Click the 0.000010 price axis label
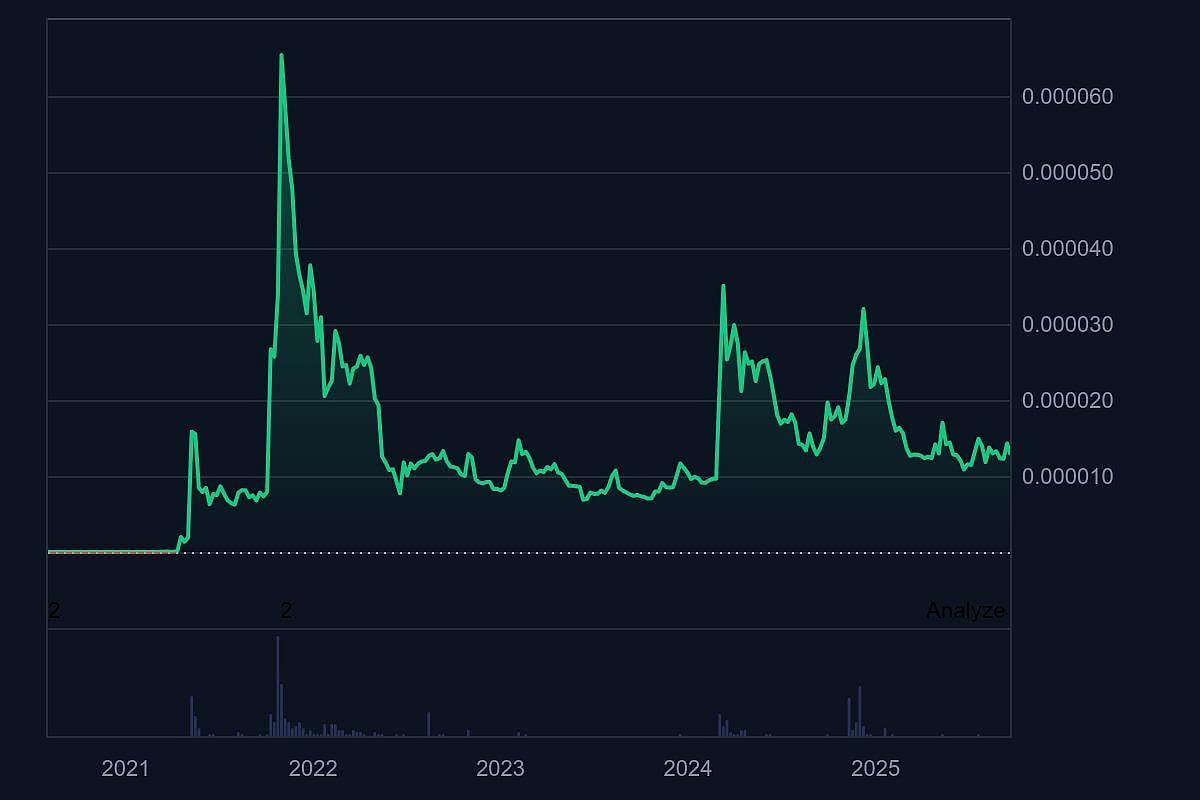1200x800 pixels. click(1067, 477)
